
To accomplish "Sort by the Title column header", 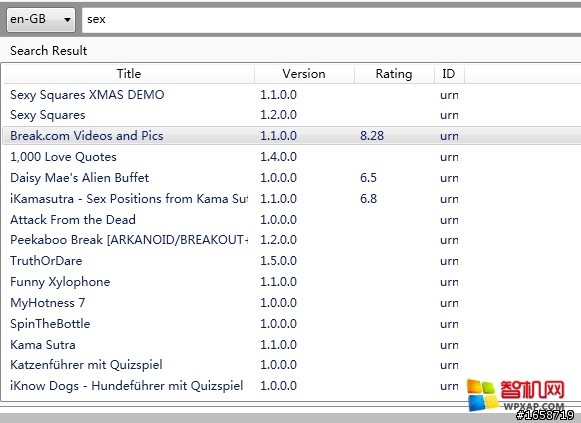I will click(129, 74).
